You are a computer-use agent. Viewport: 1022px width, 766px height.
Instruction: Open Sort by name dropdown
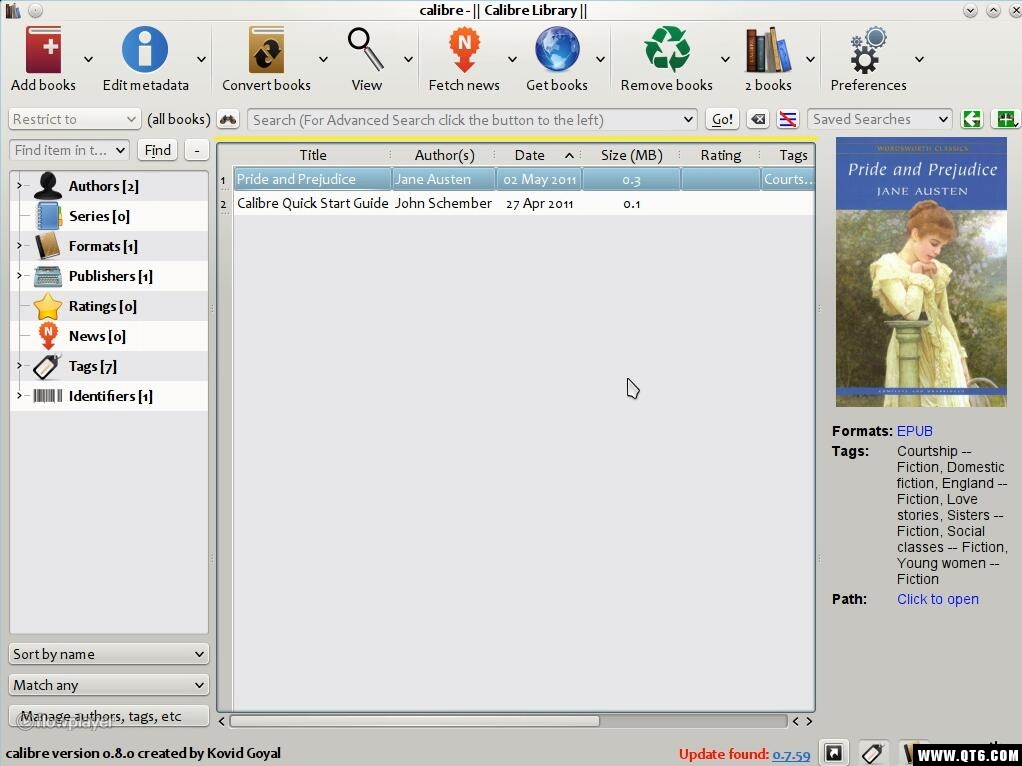point(109,654)
